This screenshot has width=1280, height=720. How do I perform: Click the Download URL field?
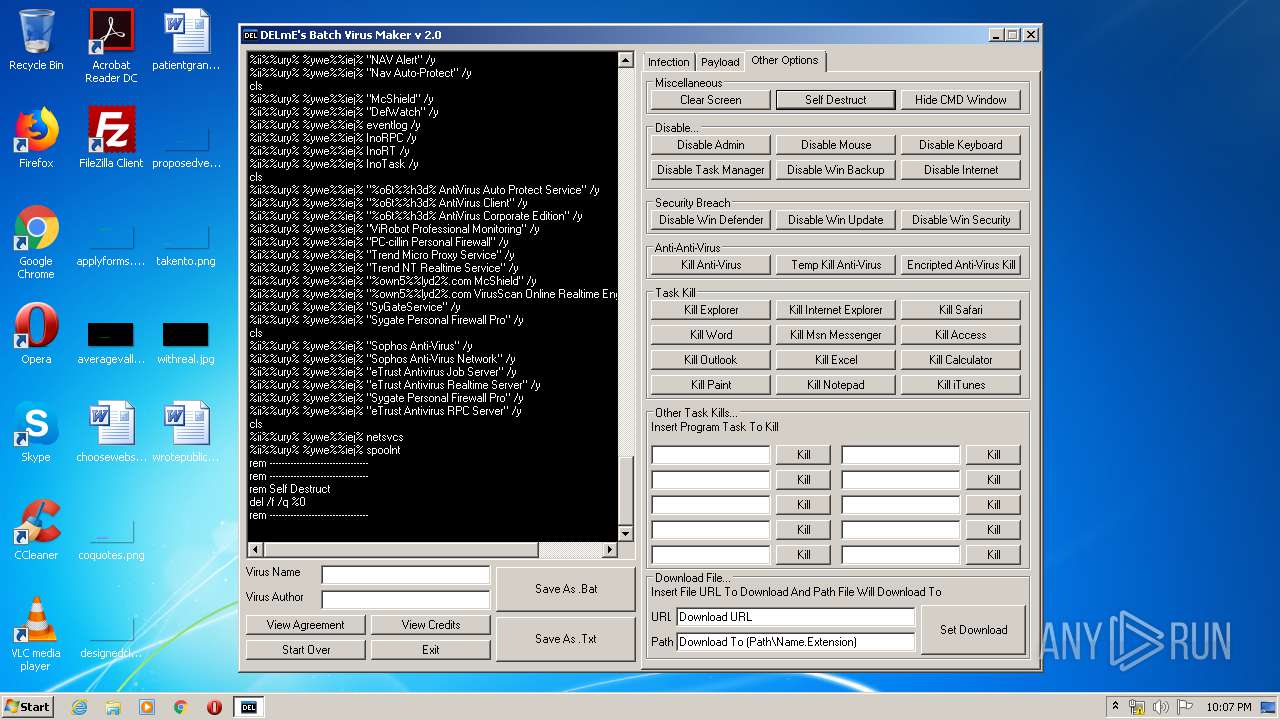796,617
